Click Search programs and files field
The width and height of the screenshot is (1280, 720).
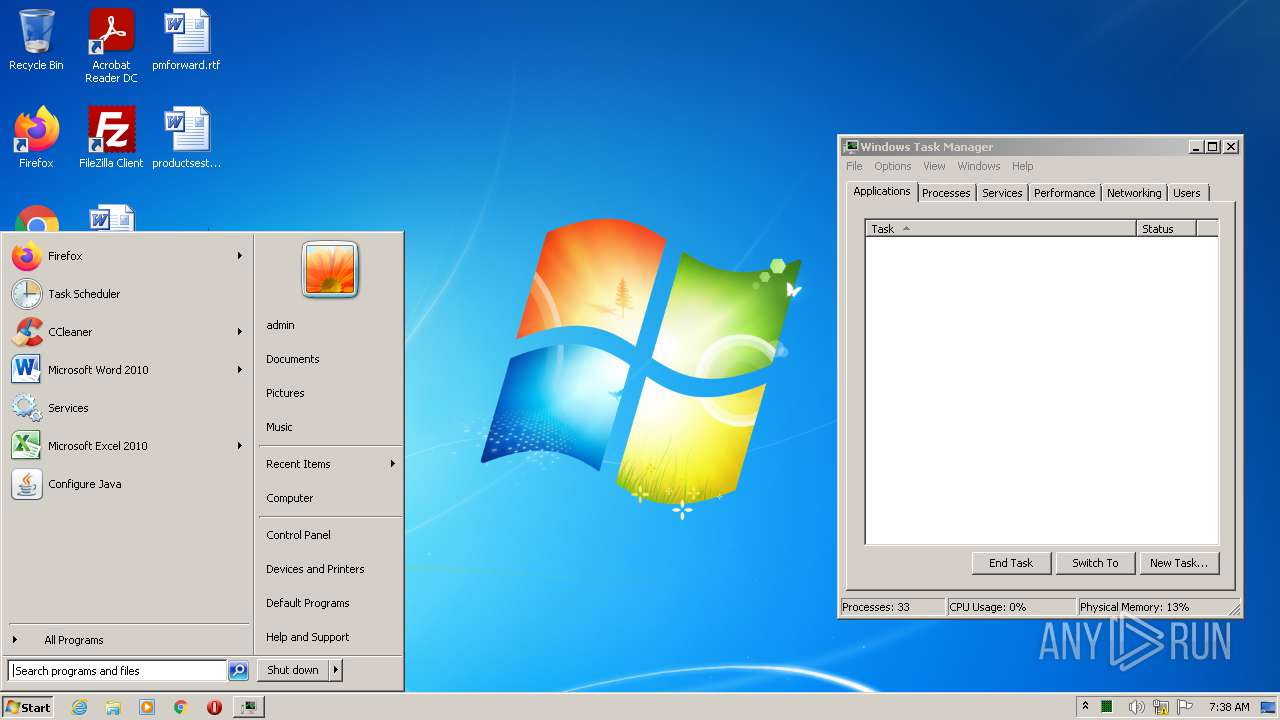pyautogui.click(x=117, y=671)
